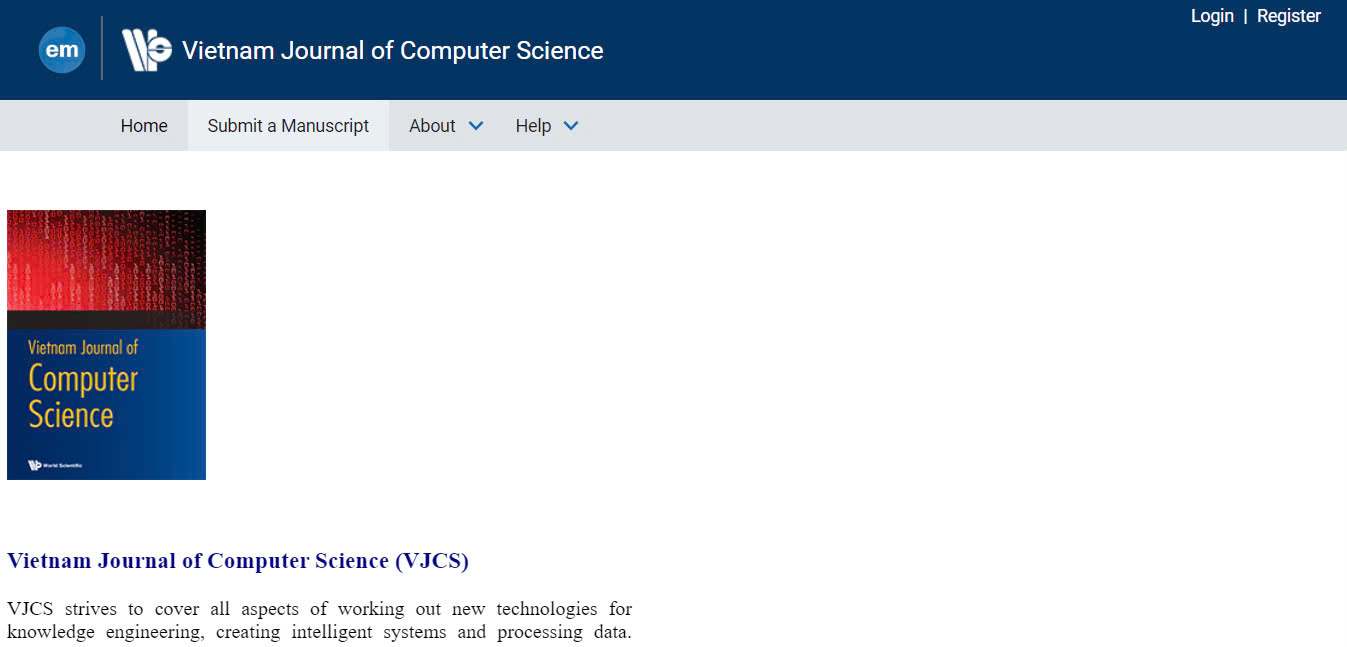Image resolution: width=1347 pixels, height=647 pixels.
Task: Click the World Scientific logo in header
Action: pos(147,50)
